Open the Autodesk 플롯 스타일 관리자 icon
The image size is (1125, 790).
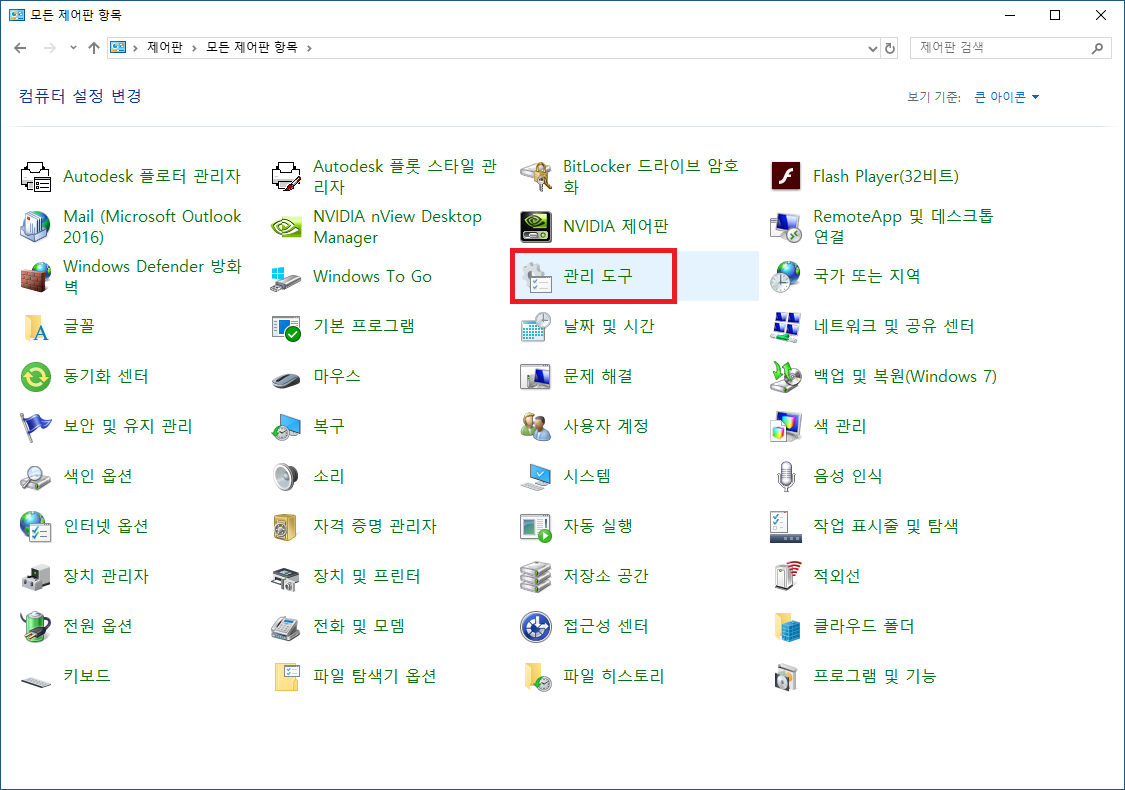[286, 177]
